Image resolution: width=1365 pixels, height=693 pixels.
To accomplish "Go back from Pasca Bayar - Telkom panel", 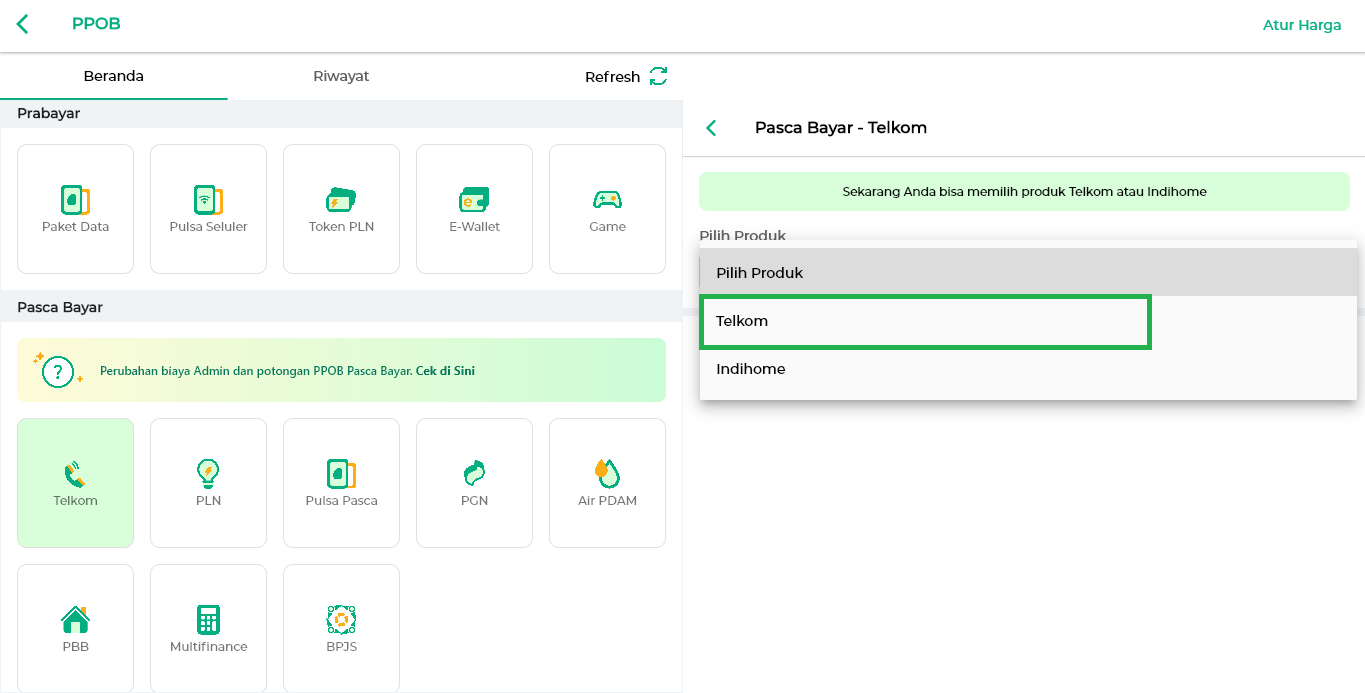I will pyautogui.click(x=711, y=128).
